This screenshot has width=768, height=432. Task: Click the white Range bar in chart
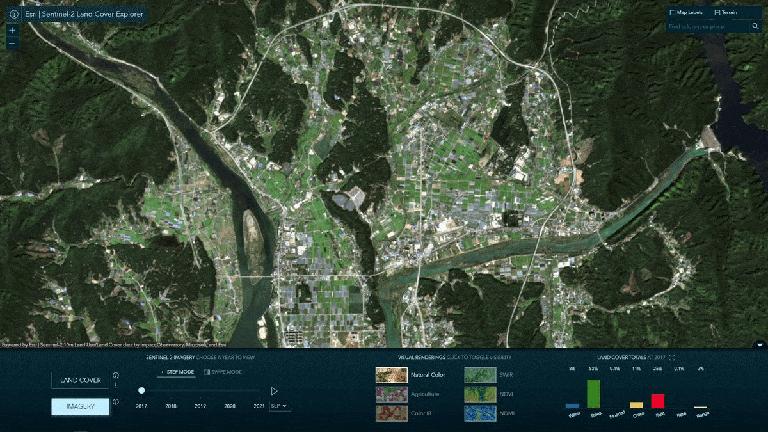tap(701, 407)
